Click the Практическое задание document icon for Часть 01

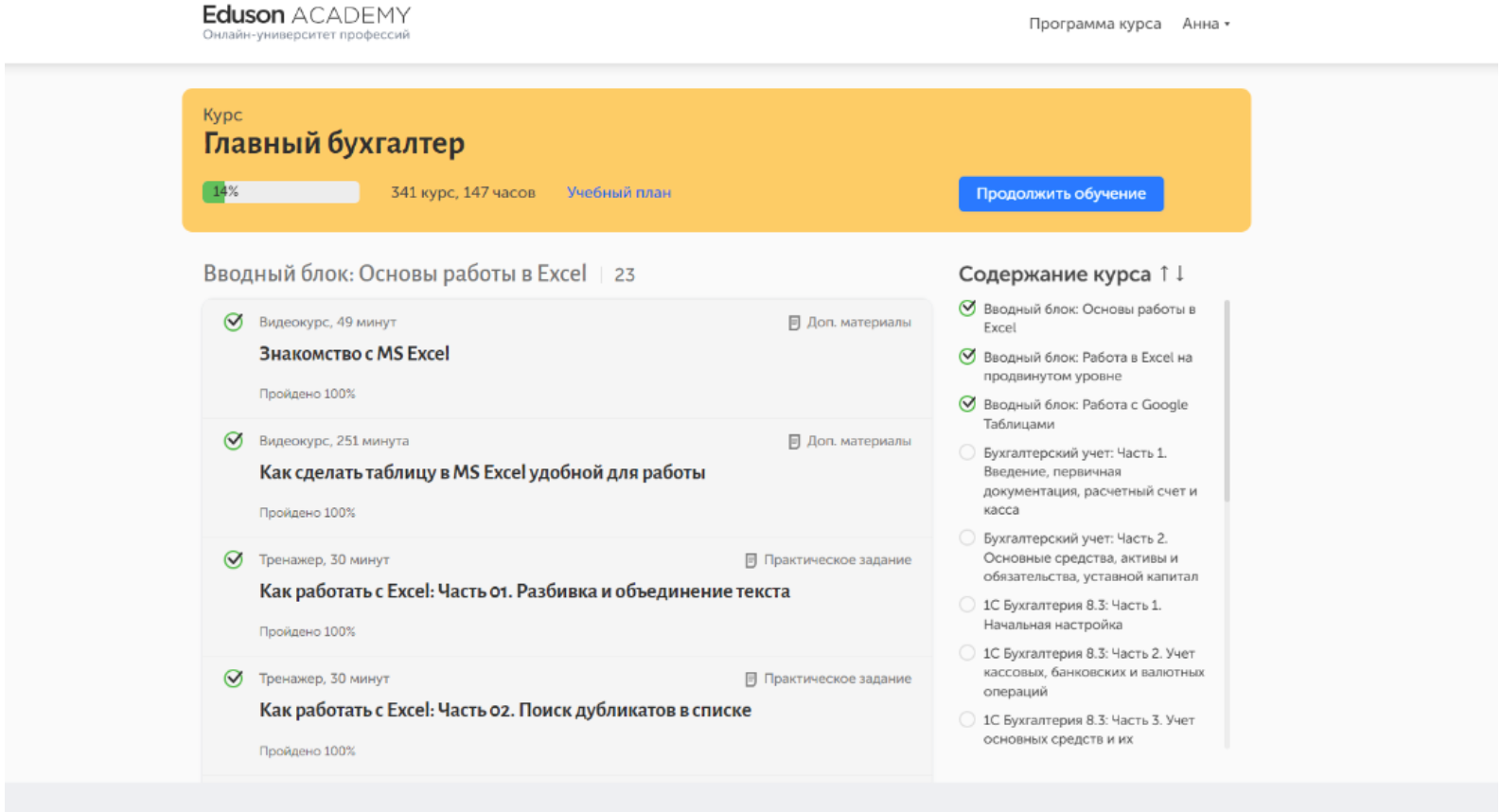pos(750,560)
